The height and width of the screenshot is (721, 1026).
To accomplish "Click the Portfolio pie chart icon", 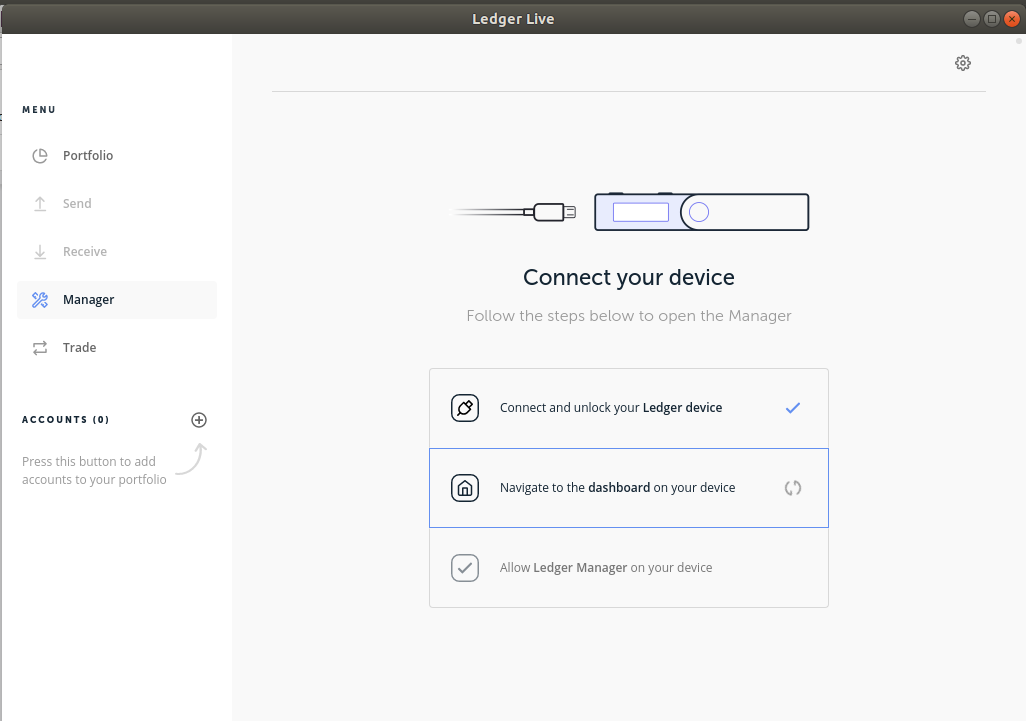I will pyautogui.click(x=40, y=156).
